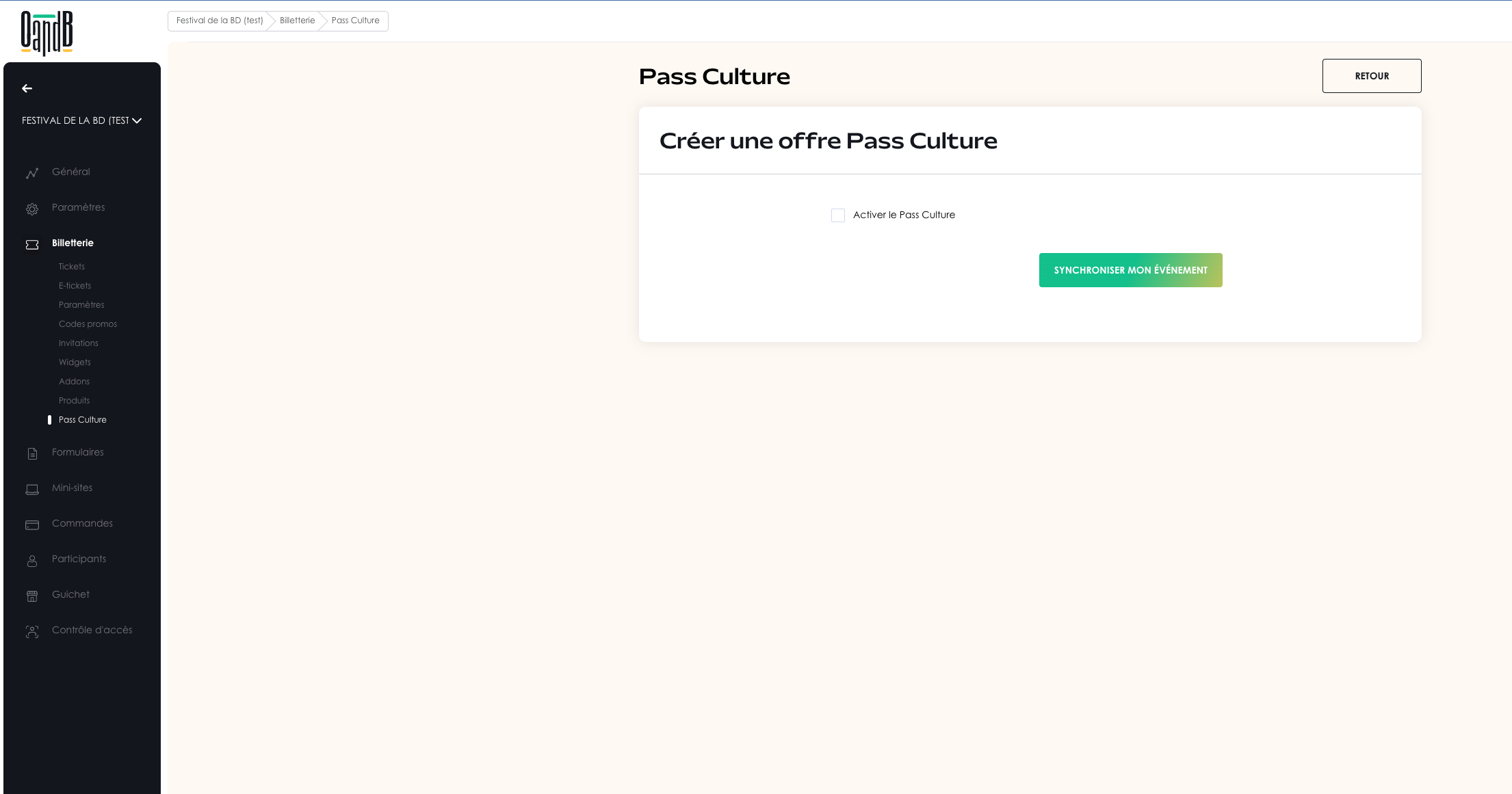Click Synchroniser mon événement button
The width and height of the screenshot is (1512, 794).
point(1130,270)
